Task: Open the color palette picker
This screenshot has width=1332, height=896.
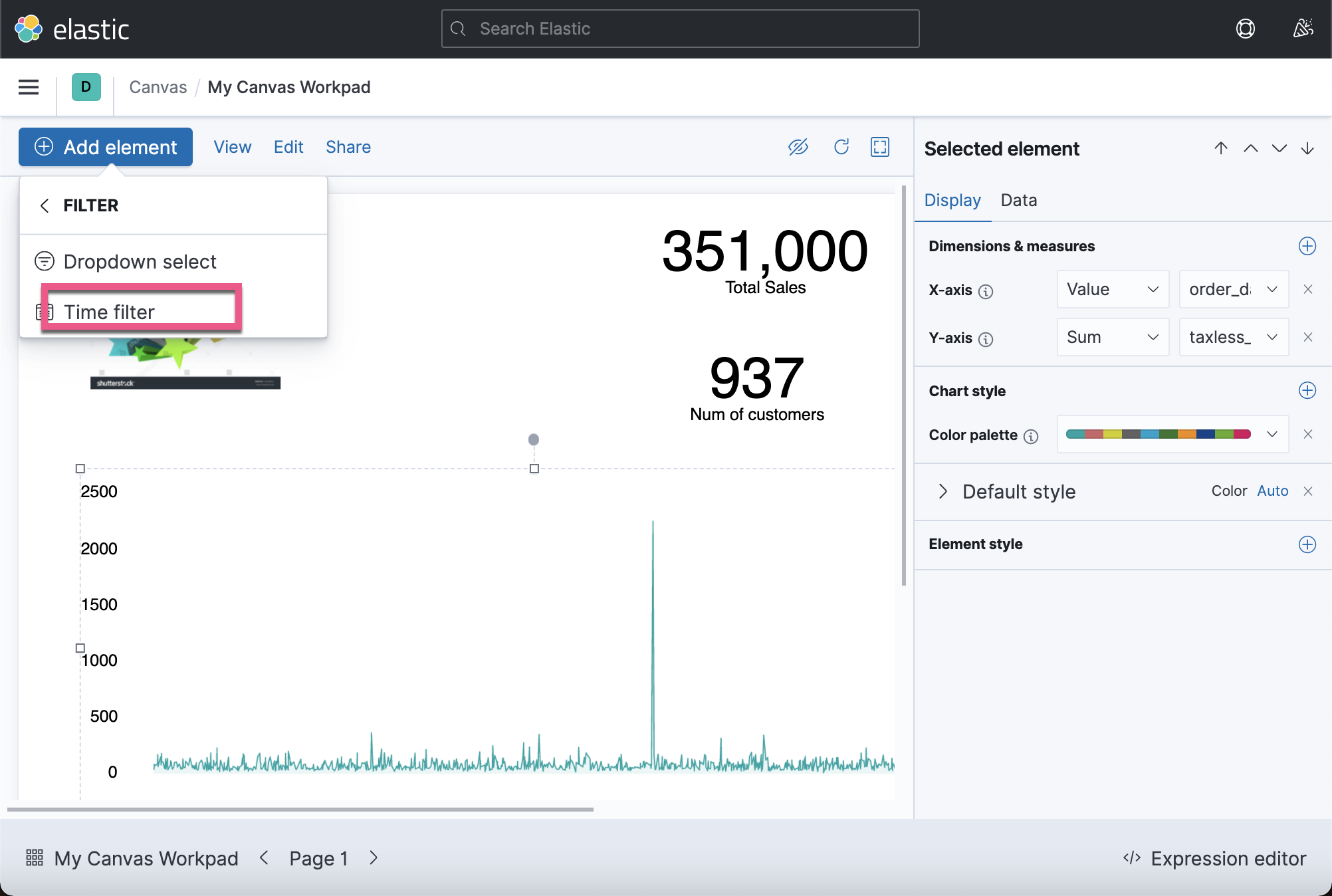Action: coord(1172,434)
